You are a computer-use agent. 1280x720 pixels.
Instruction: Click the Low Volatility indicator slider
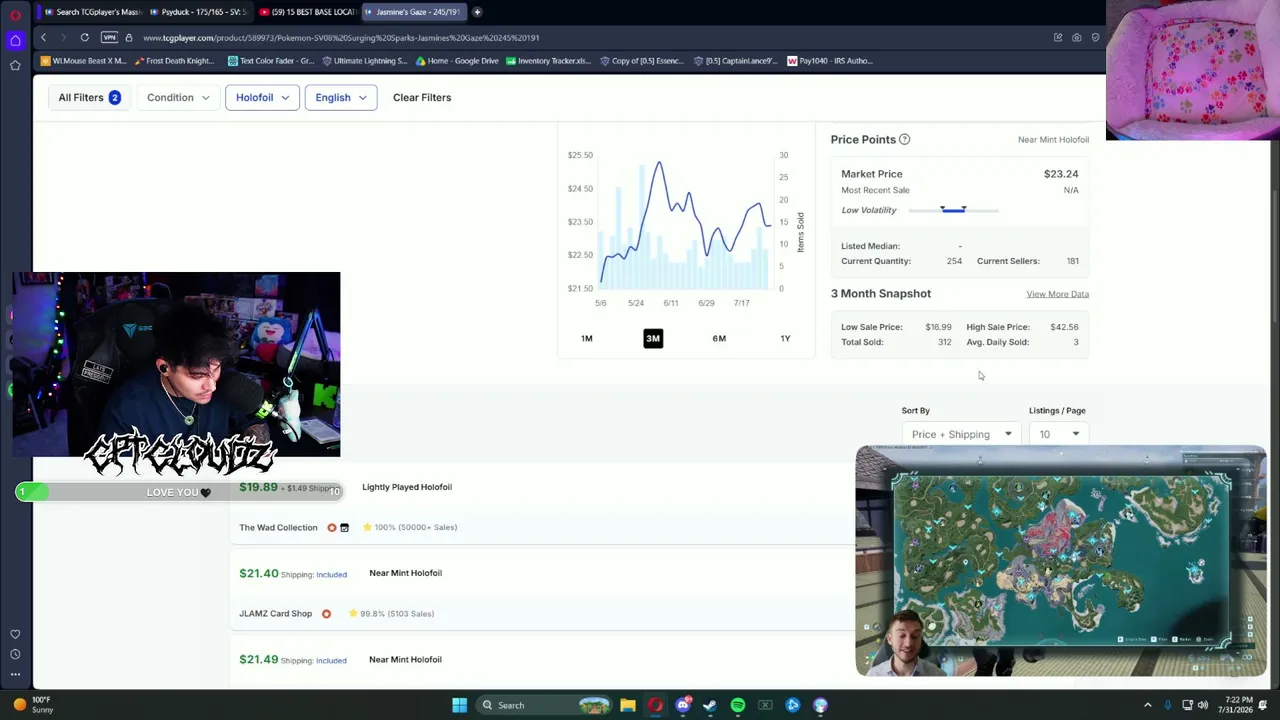954,210
